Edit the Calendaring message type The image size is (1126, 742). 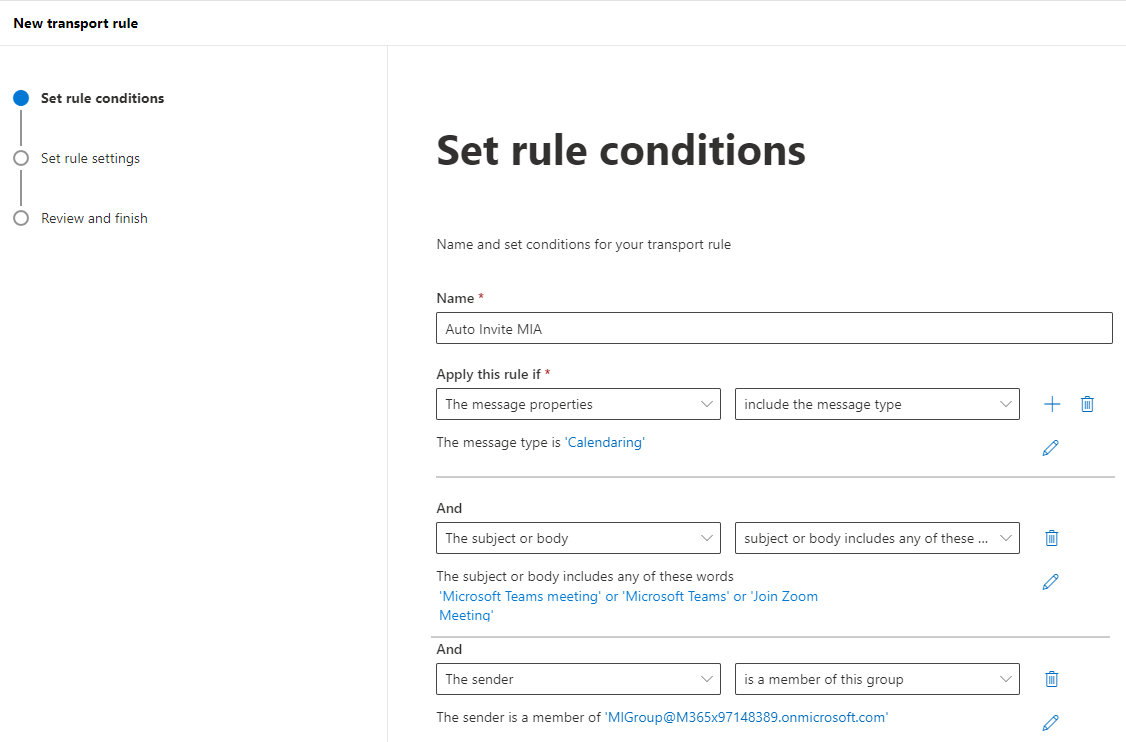1050,448
